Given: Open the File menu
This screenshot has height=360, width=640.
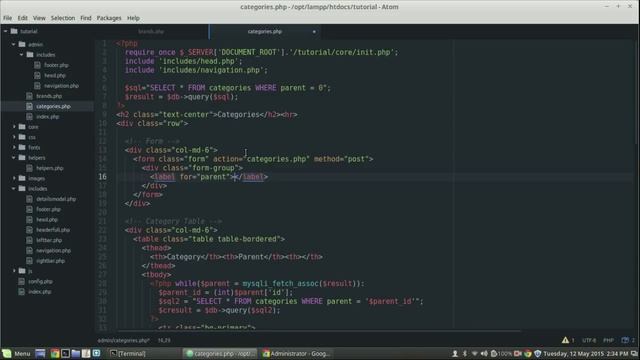Looking at the screenshot, I should (x=7, y=18).
